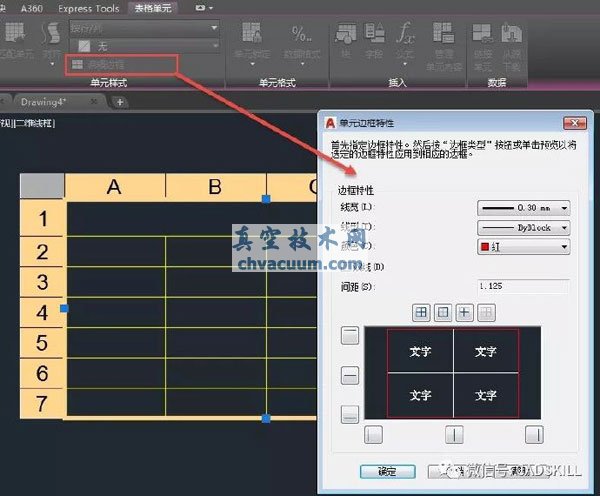Image resolution: width=600 pixels, height=496 pixels.
Task: Open the border color dropdown showing red
Action: pos(523,247)
